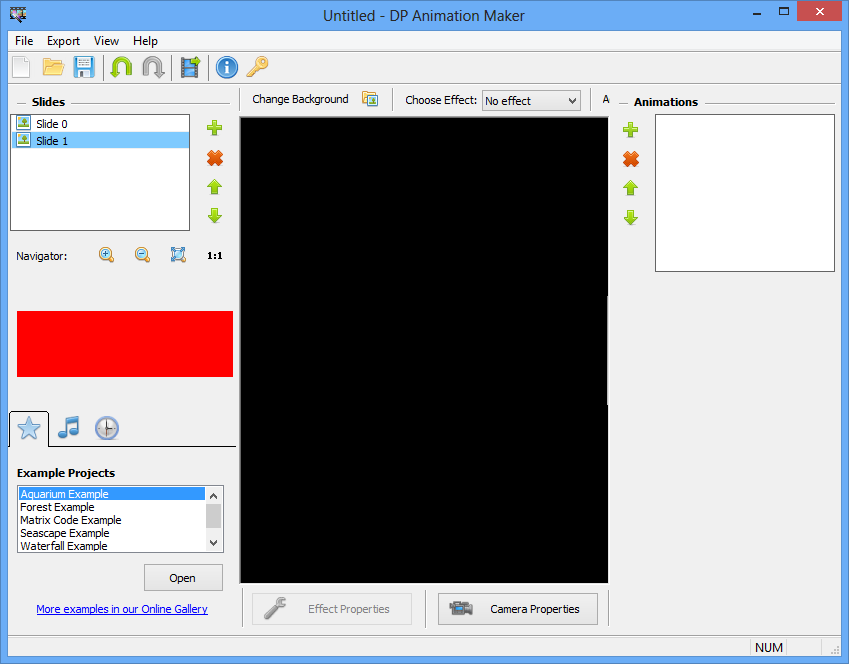Screen dimensions: 849x664
Task: Click the picture icon next to Change Background
Action: [370, 99]
